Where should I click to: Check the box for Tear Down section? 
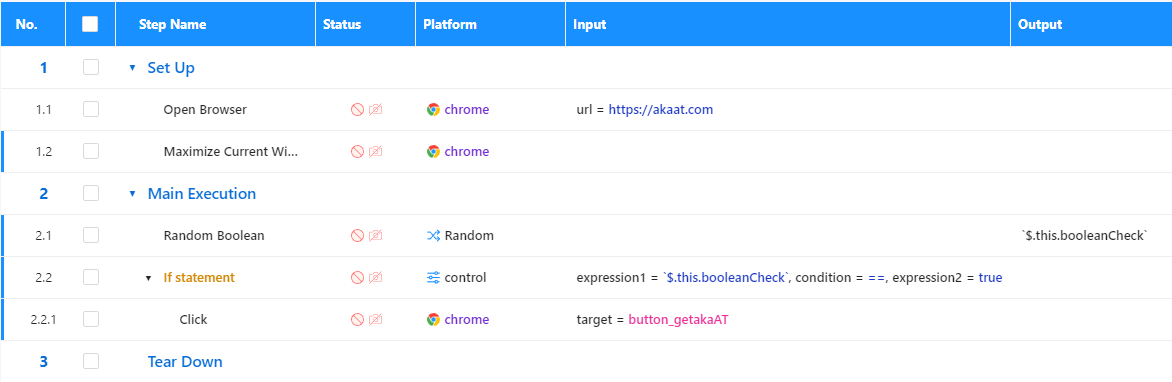pyautogui.click(x=90, y=361)
